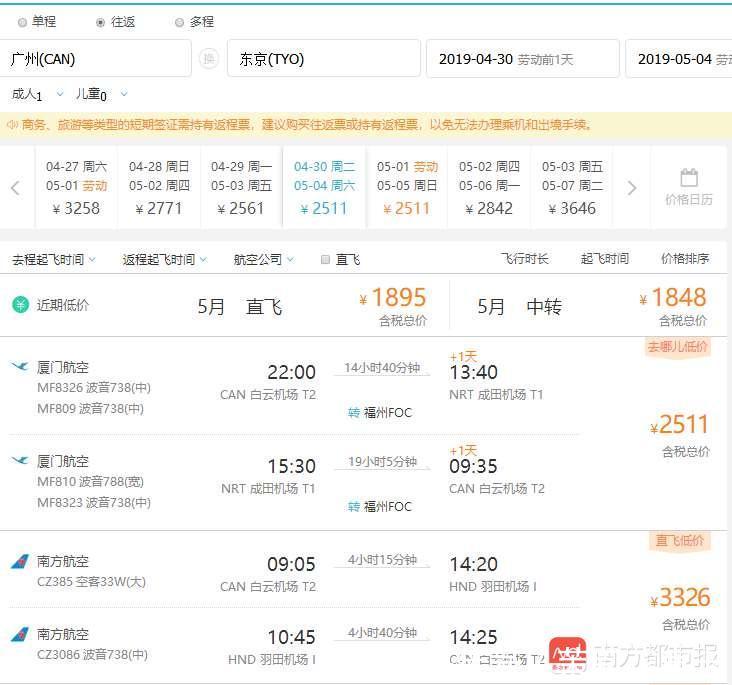Viewport: 732px width, 685px height.
Task: Open 5月 直飞 low price ¥1895
Action: point(311,307)
